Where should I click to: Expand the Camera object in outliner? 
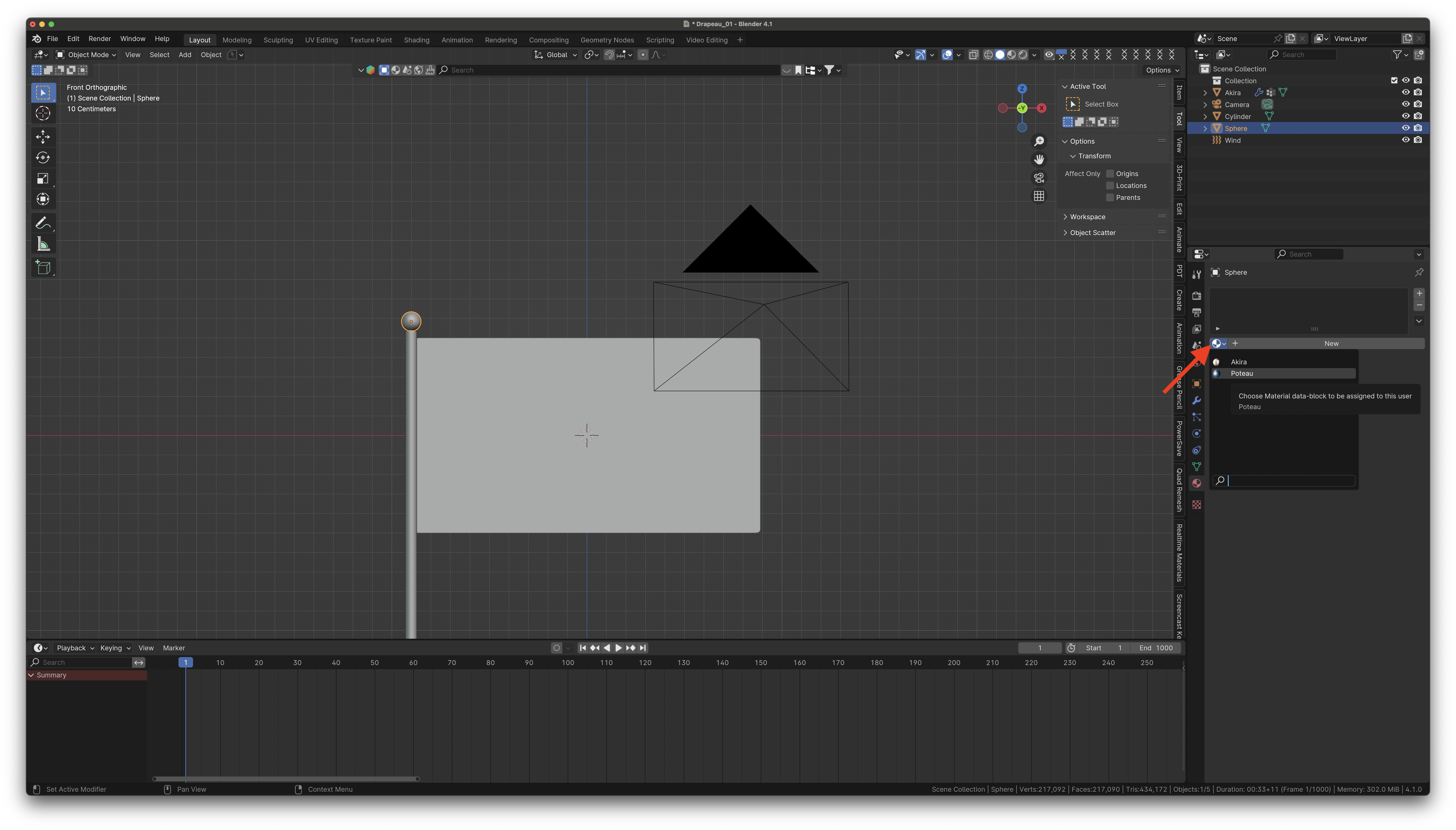1205,105
